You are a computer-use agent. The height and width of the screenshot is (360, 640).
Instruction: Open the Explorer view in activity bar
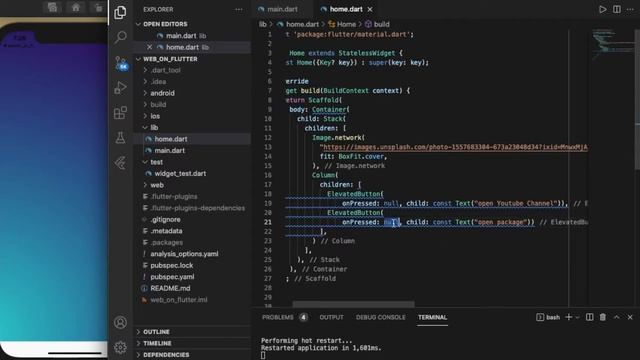tap(120, 13)
